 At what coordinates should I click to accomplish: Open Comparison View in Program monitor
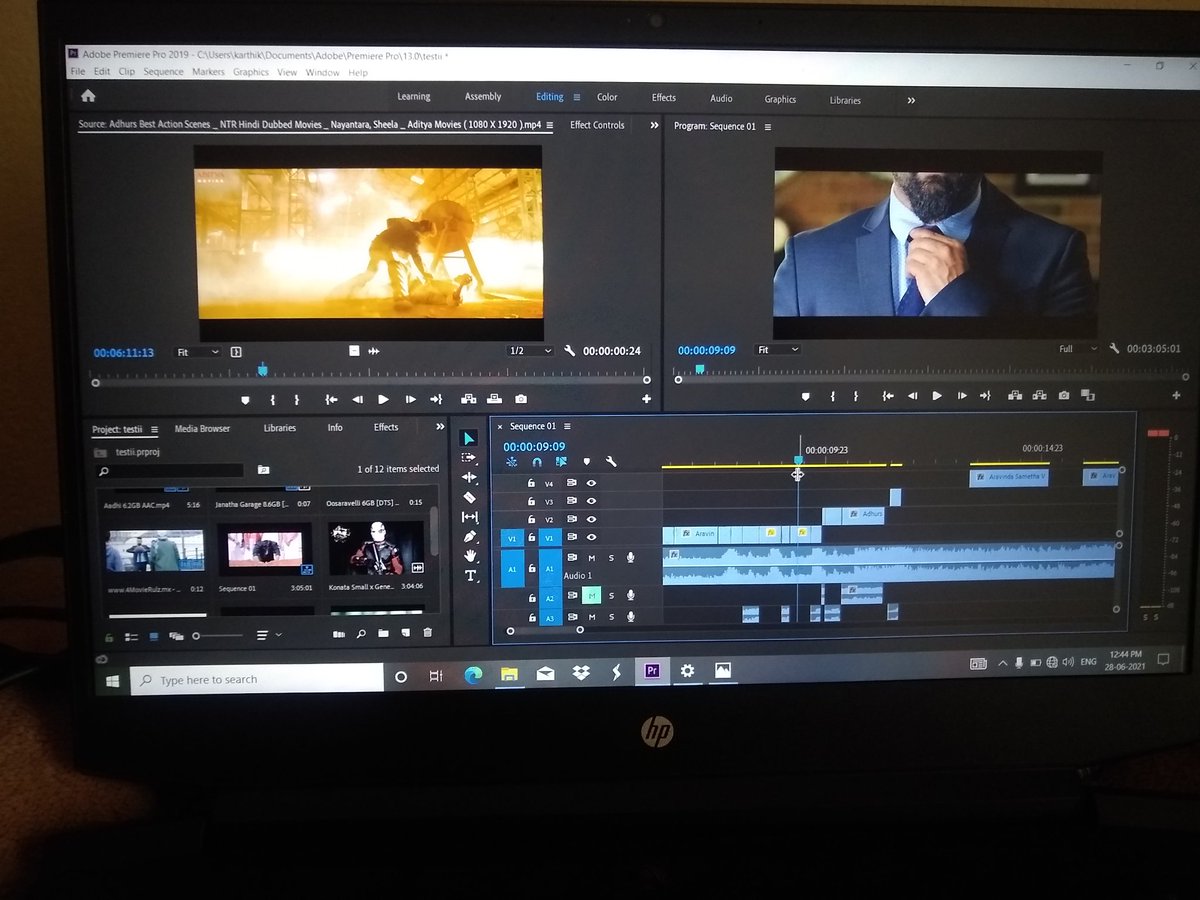pyautogui.click(x=1088, y=396)
